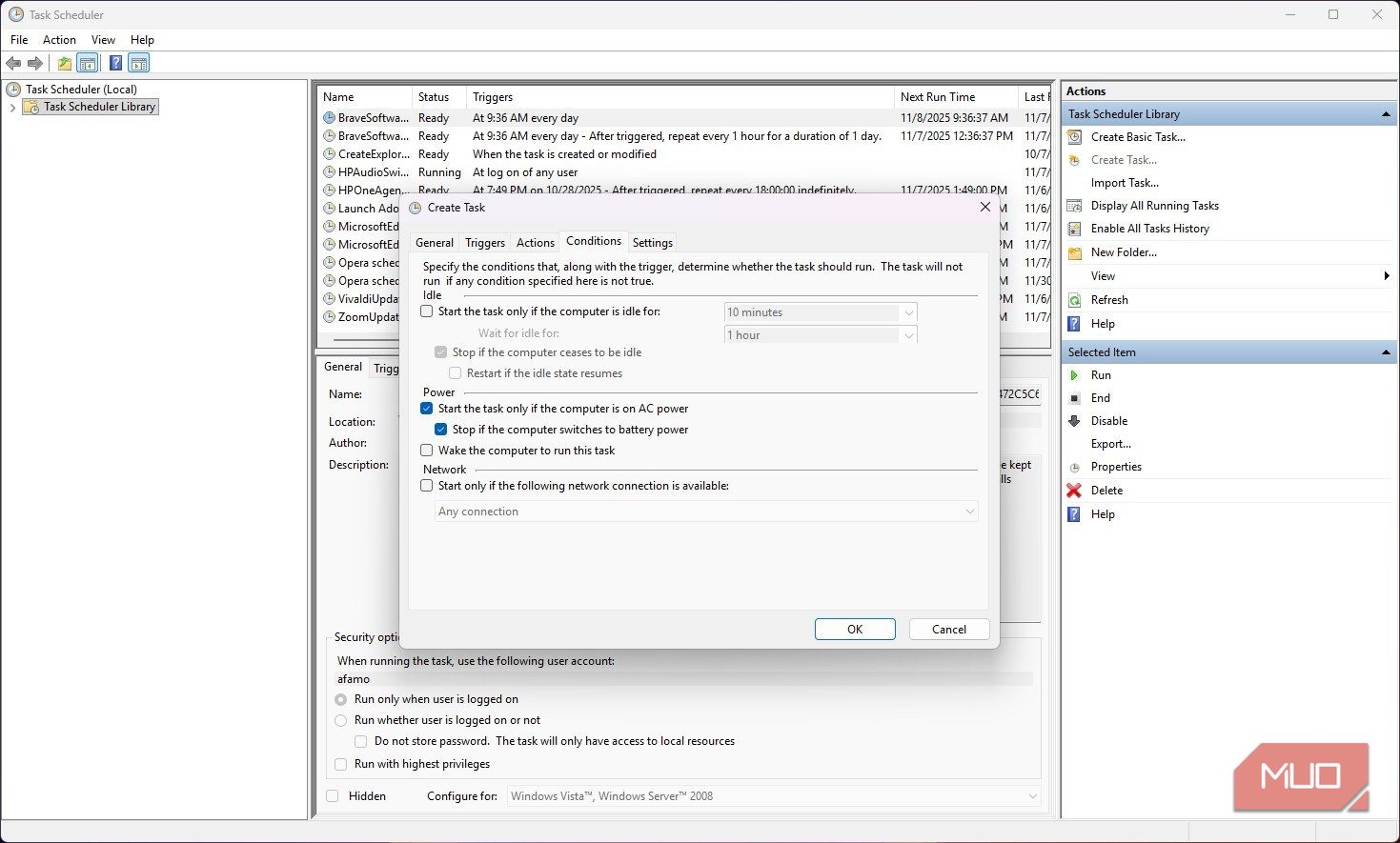Click task icon beside VivaldiUpda row
1400x843 pixels.
coord(329,299)
